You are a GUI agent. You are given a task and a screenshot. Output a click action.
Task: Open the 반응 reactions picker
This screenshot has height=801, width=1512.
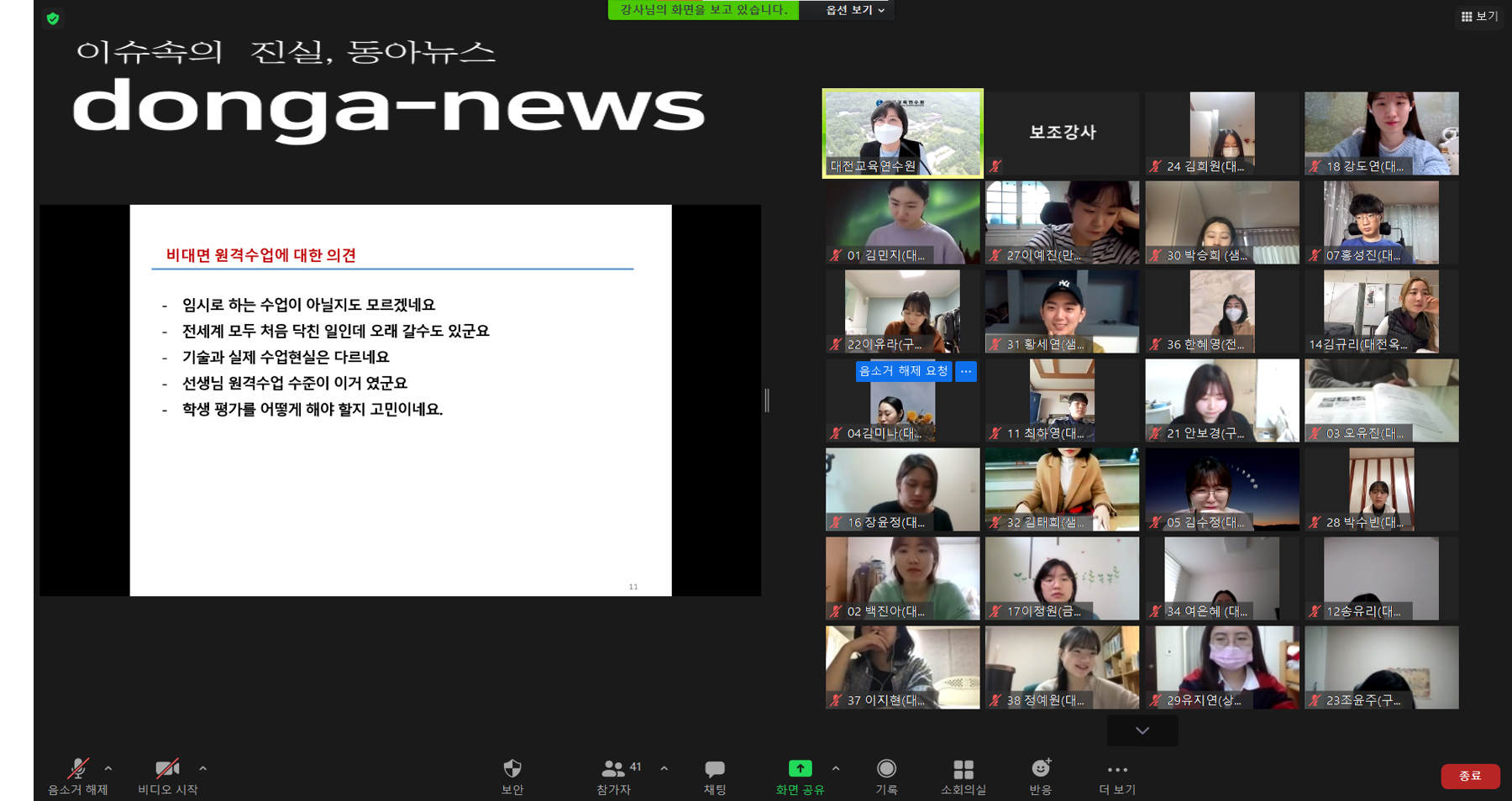(x=1041, y=777)
